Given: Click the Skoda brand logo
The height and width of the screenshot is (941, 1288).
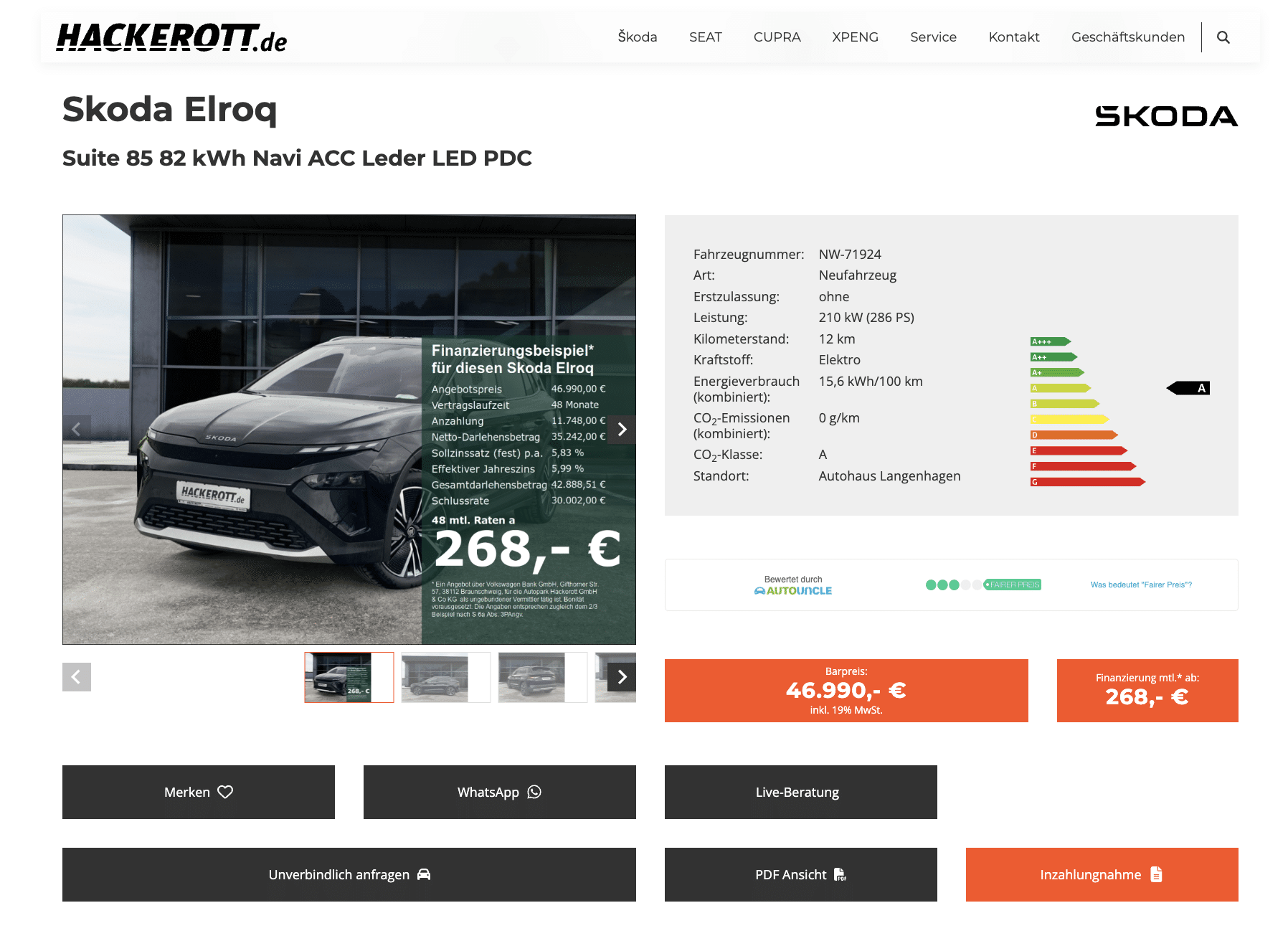Looking at the screenshot, I should click(1166, 116).
